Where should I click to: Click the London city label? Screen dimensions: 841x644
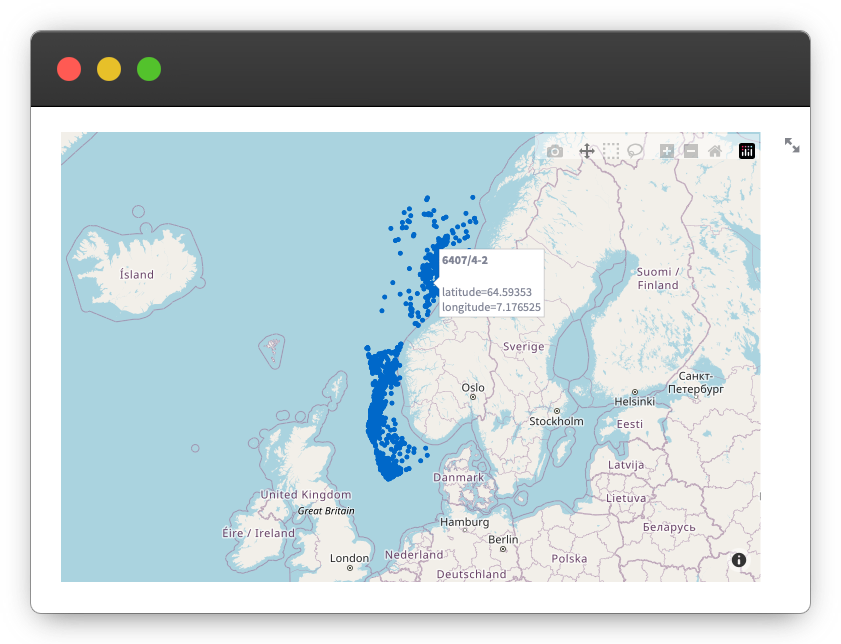(x=349, y=558)
